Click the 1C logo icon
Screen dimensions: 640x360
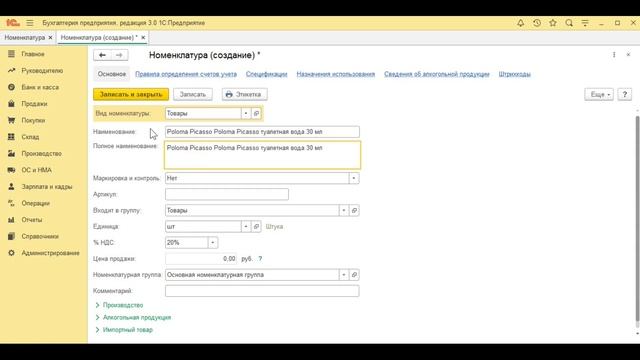[x=13, y=23]
